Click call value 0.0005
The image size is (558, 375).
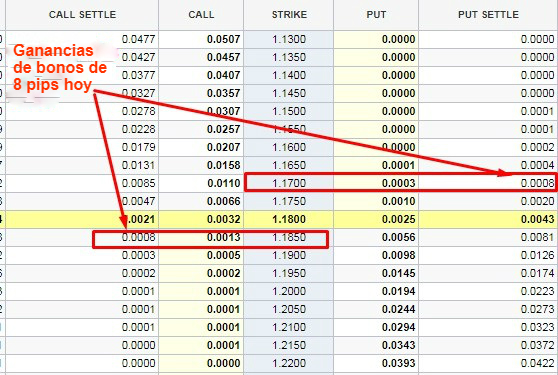point(223,255)
